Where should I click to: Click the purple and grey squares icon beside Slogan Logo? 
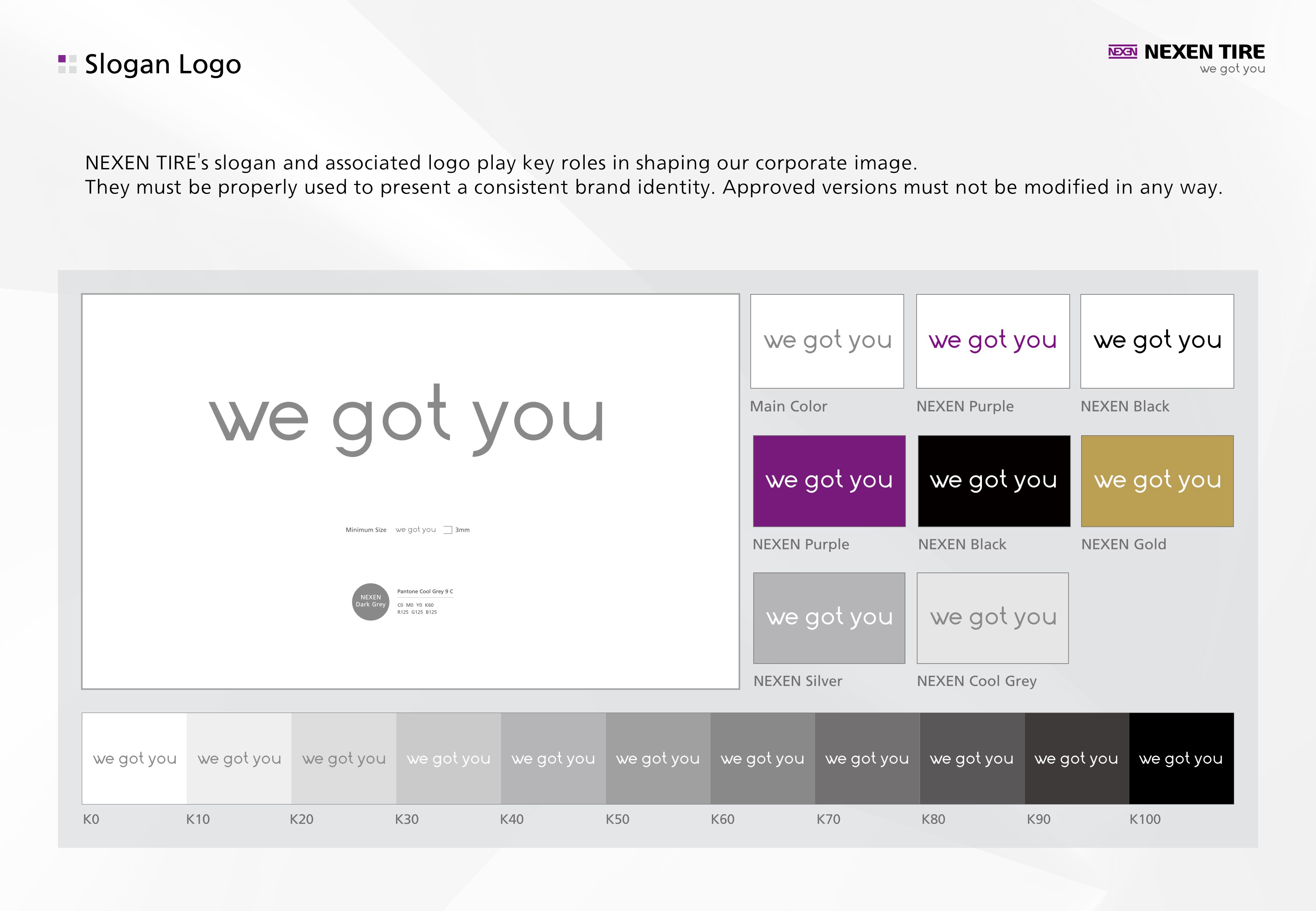[x=67, y=64]
